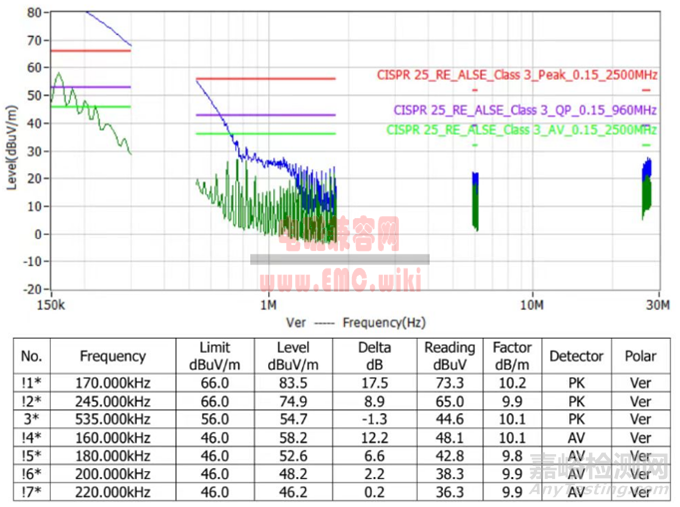Viewport: 680px width, 507px height.
Task: Select the Frequency column header
Action: [x=112, y=356]
